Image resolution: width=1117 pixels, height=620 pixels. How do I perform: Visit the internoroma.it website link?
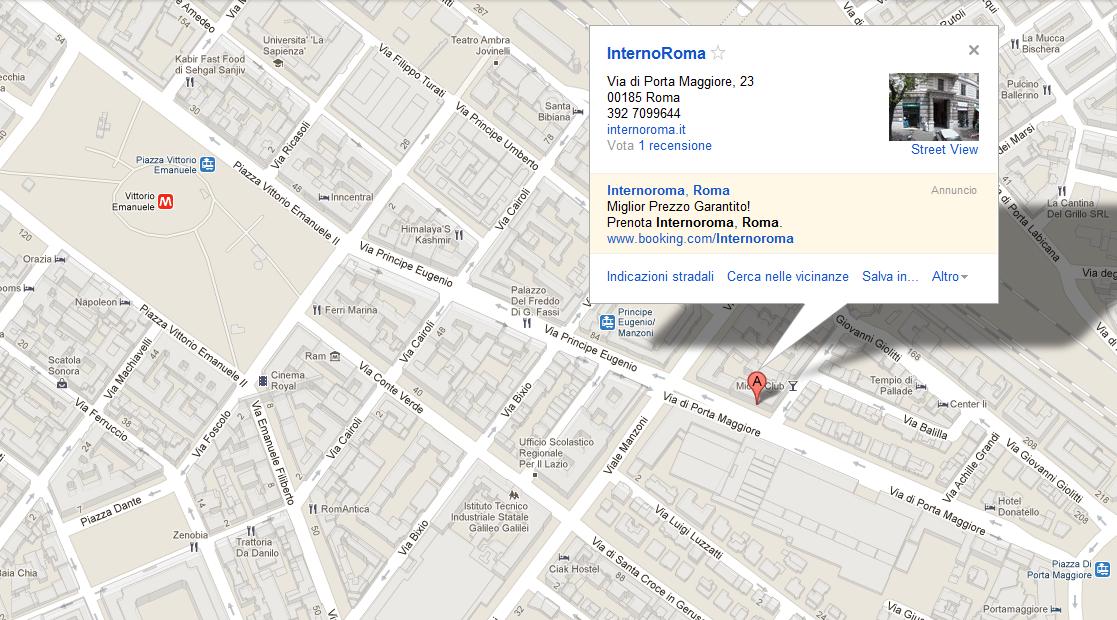click(646, 130)
